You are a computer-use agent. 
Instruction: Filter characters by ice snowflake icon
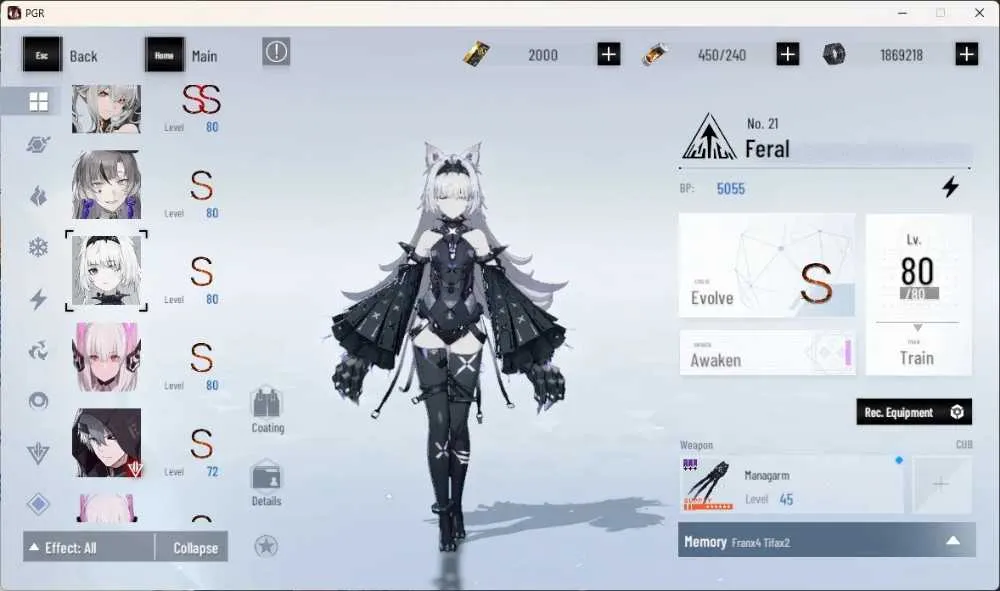click(38, 247)
